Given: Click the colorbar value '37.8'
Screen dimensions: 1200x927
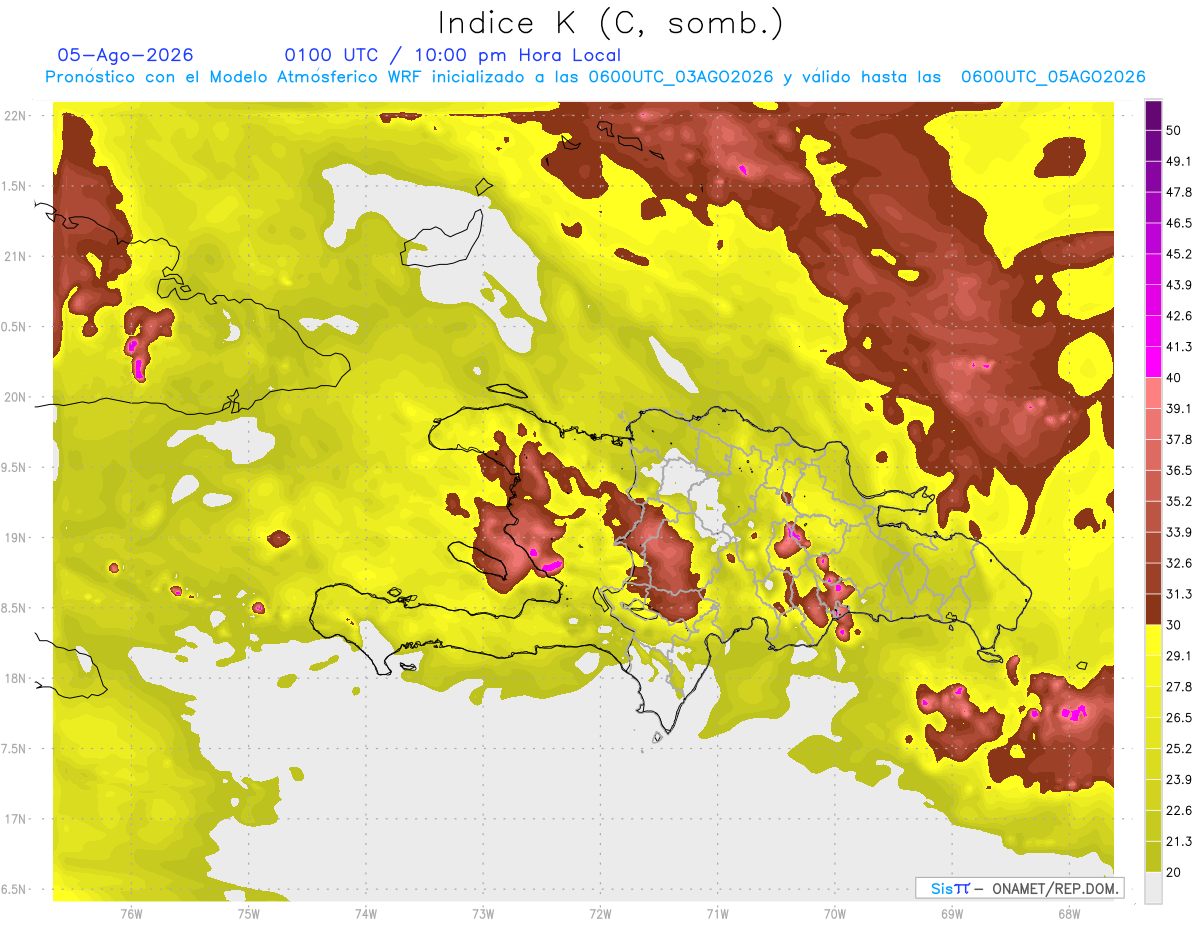Looking at the screenshot, I should 1178,439.
